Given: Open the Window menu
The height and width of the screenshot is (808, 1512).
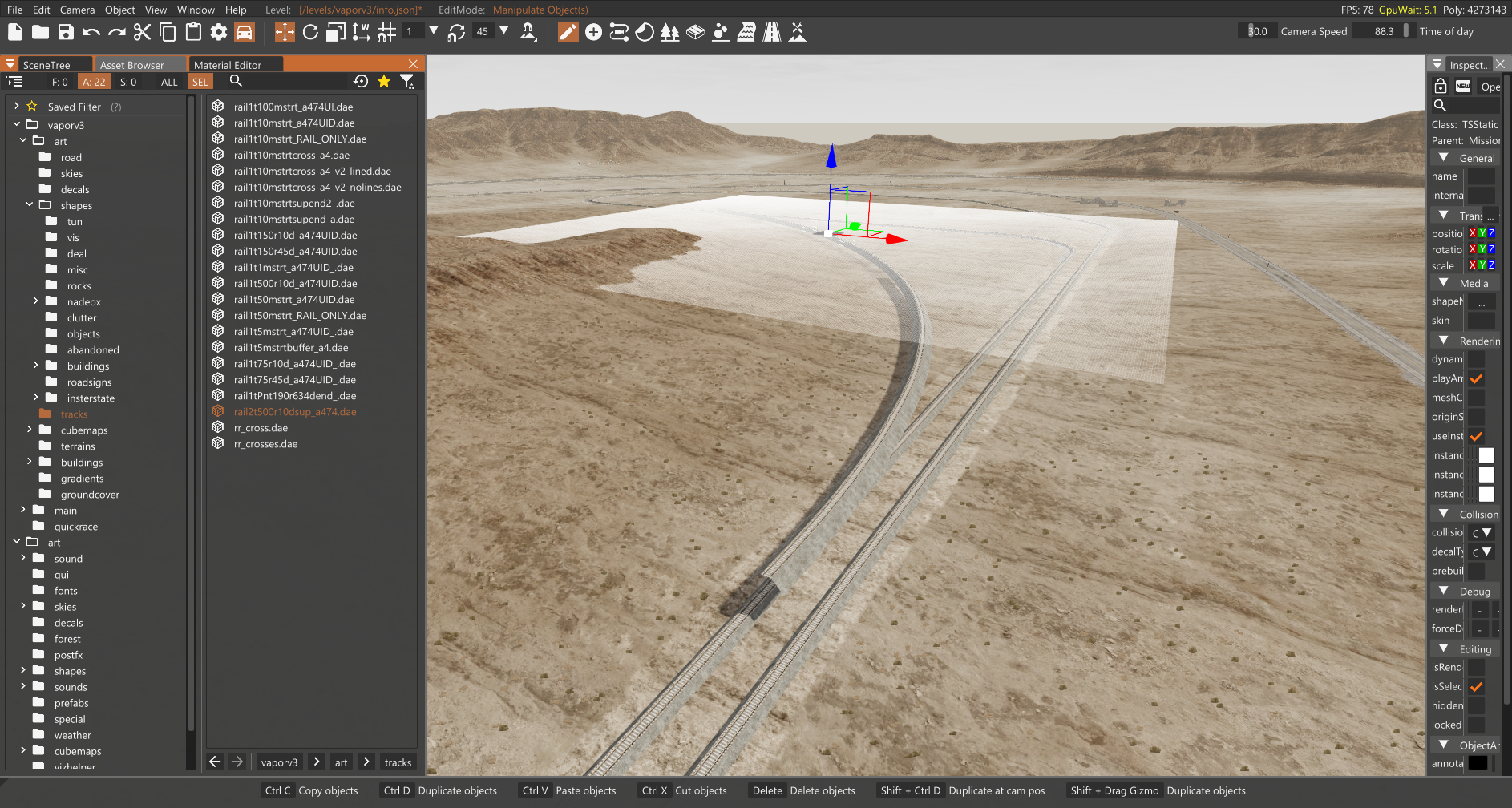Looking at the screenshot, I should coord(196,10).
